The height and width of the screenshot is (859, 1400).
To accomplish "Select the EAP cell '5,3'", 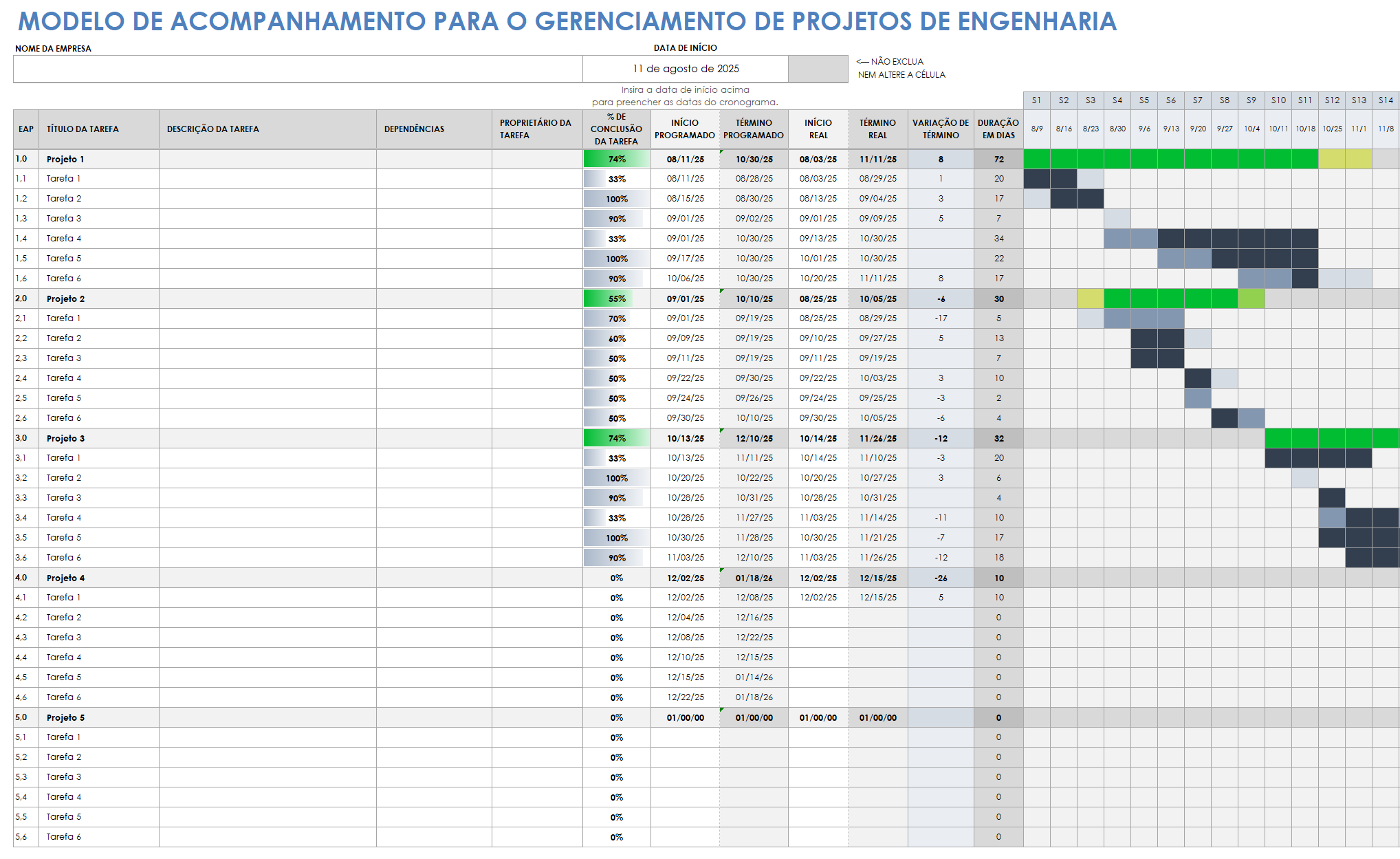I will pos(26,777).
